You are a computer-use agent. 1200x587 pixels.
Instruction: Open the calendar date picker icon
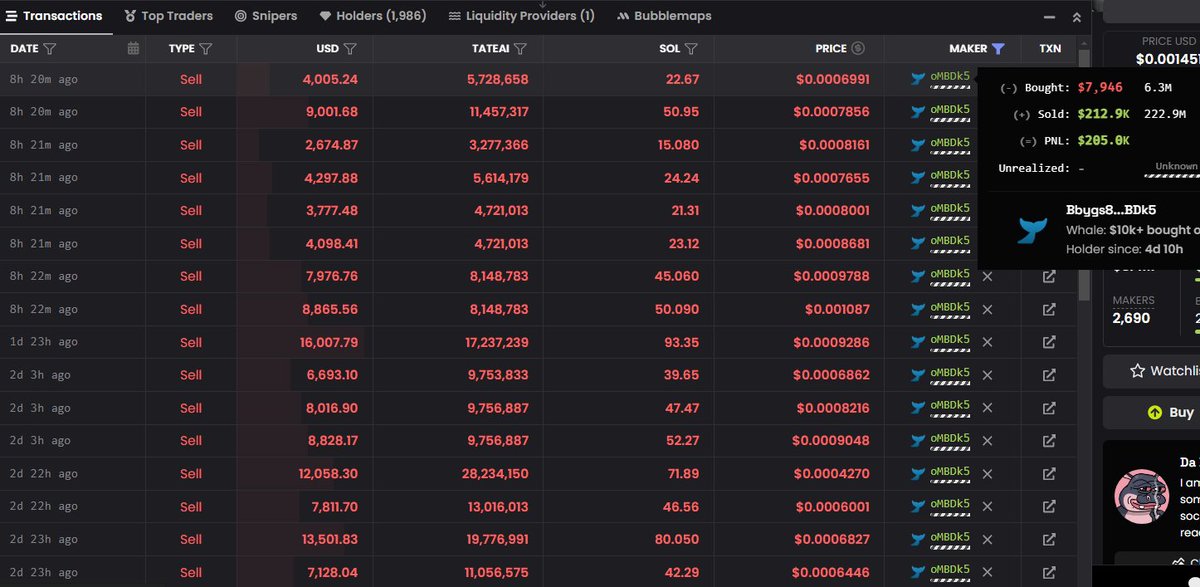tap(134, 48)
